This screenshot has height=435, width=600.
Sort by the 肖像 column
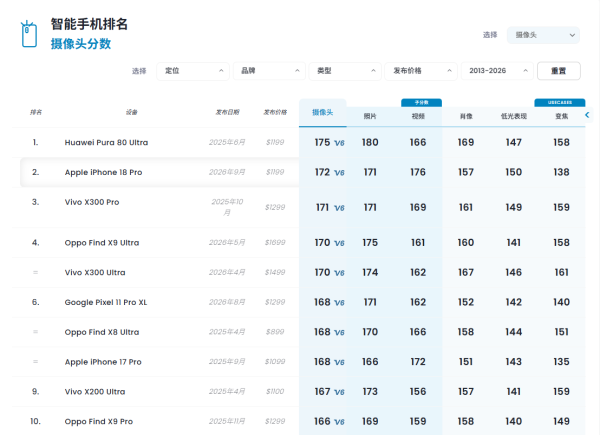click(x=466, y=116)
